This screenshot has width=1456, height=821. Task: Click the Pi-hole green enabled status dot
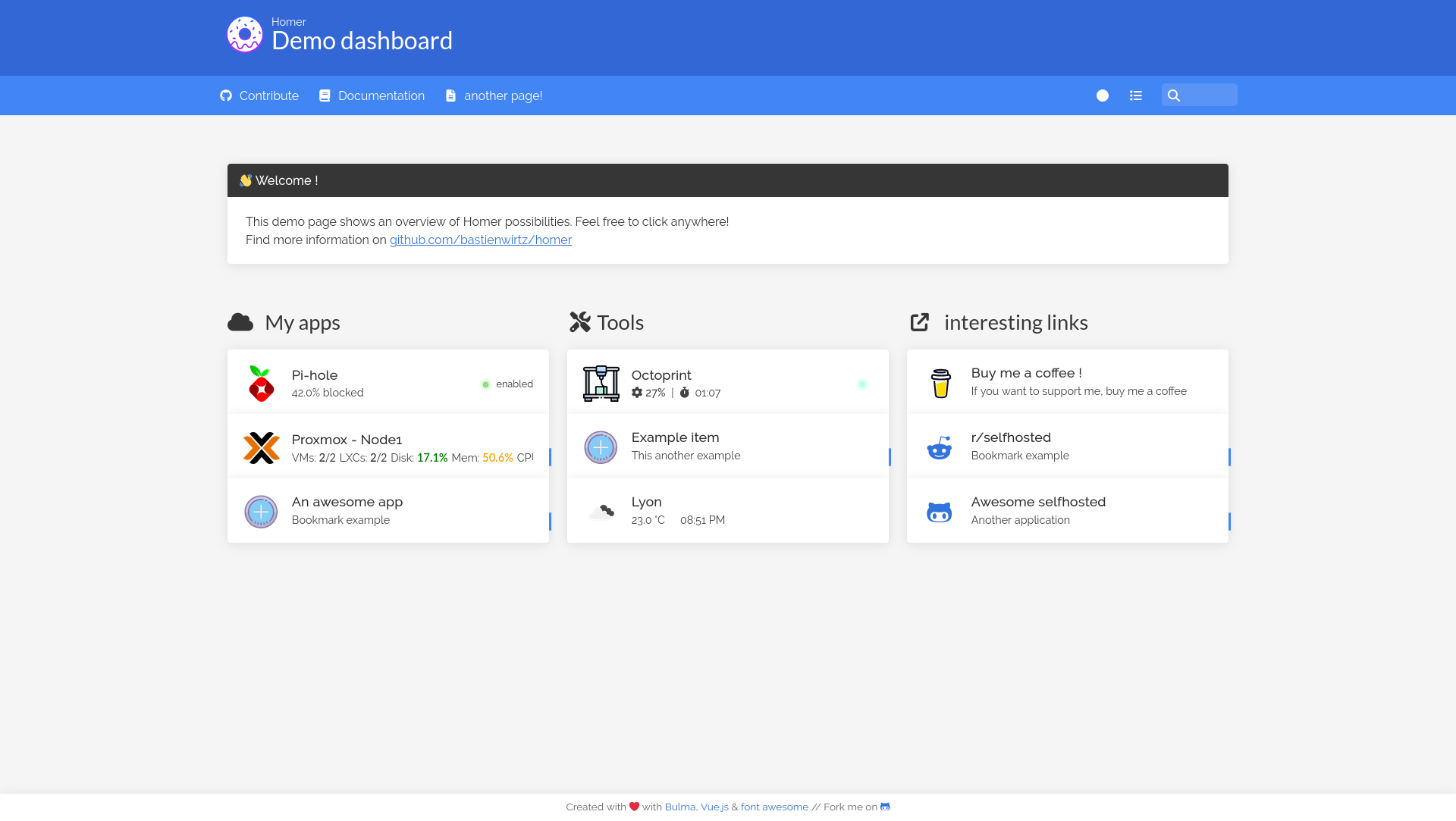[x=486, y=384]
